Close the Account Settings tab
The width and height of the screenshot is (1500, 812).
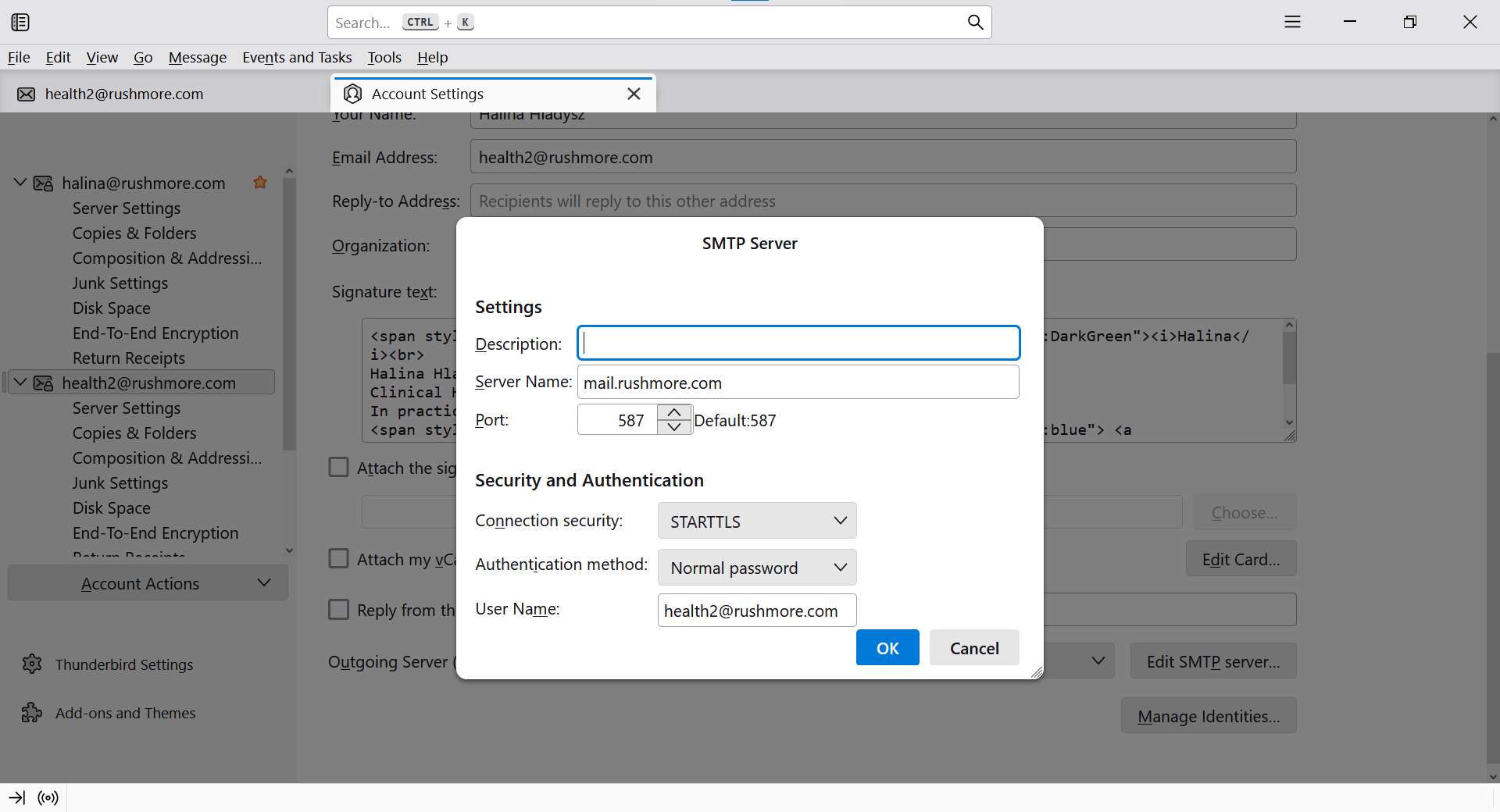click(x=634, y=94)
